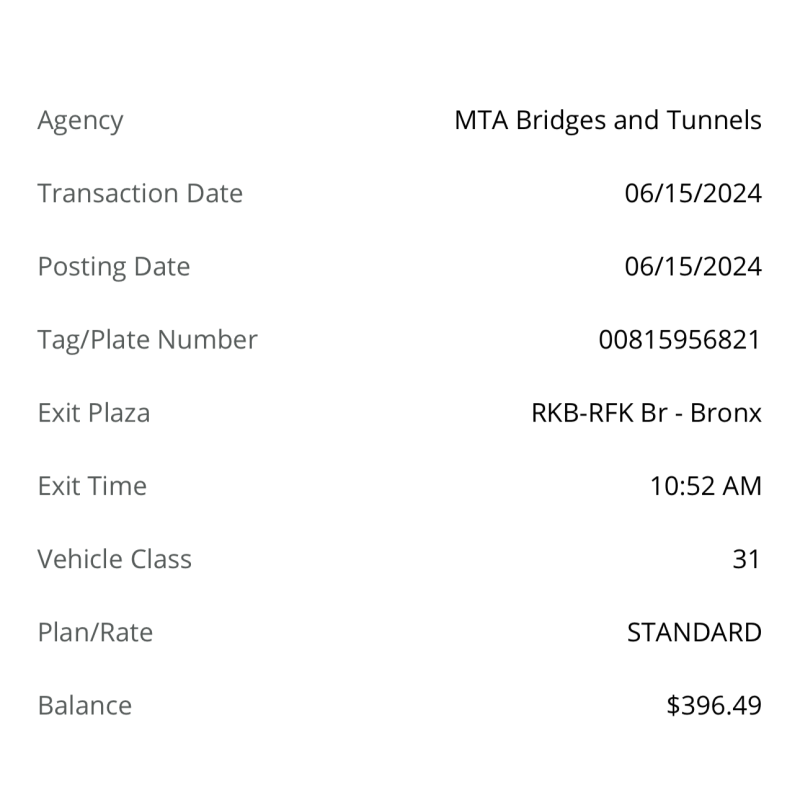The height and width of the screenshot is (800, 800).
Task: Select the Posting Date value 06/15/2024
Action: (x=693, y=266)
